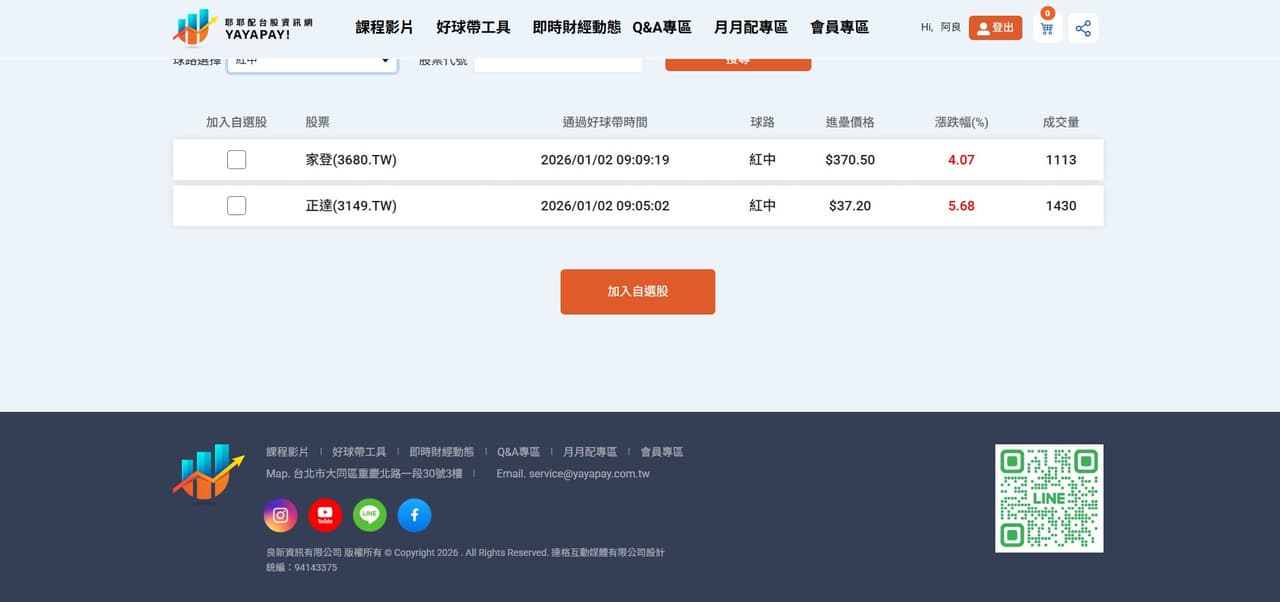Image resolution: width=1280 pixels, height=602 pixels.
Task: Open 月月配專區 in the top menu
Action: point(751,27)
